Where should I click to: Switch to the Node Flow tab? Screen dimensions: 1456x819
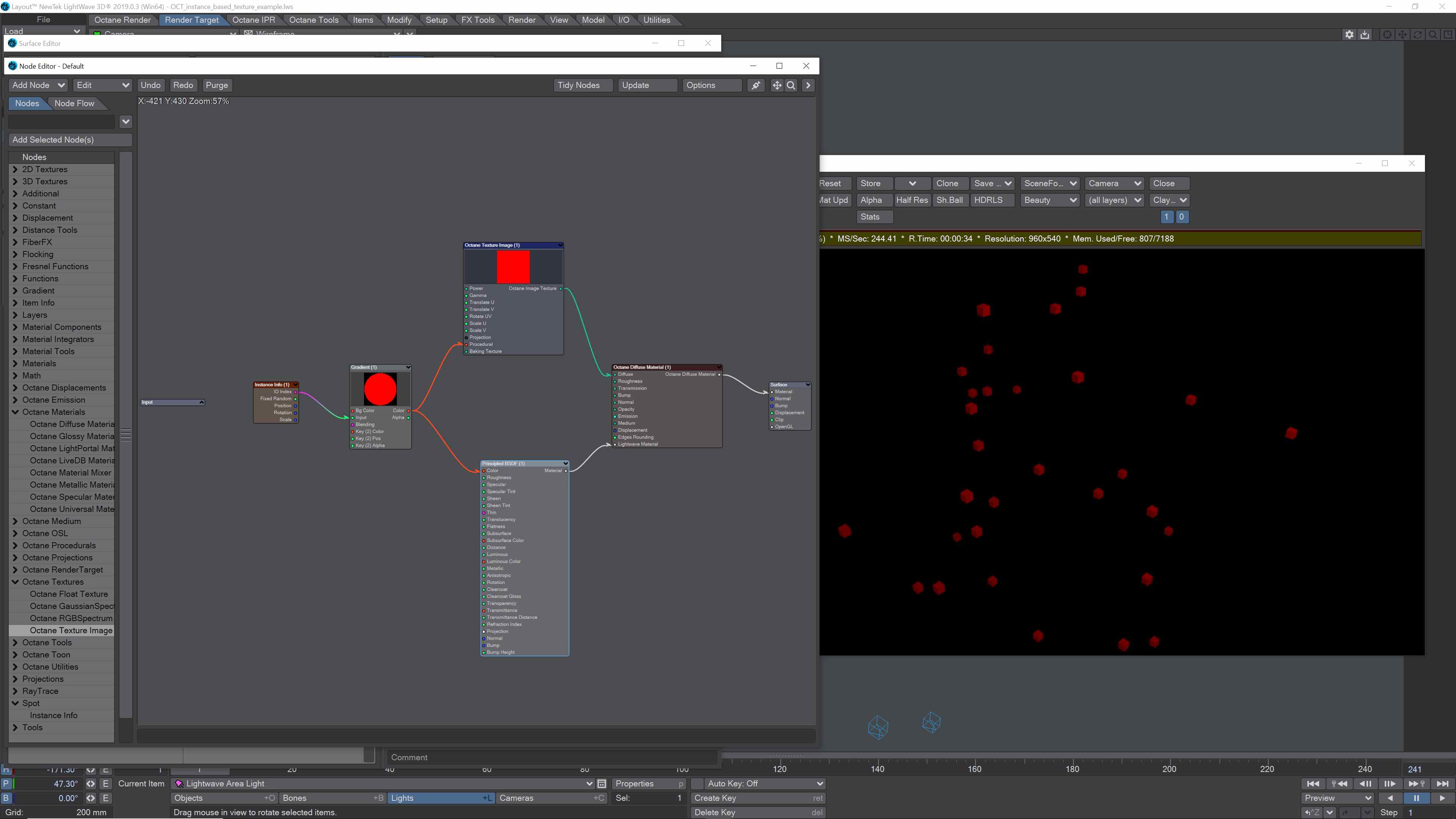click(74, 104)
